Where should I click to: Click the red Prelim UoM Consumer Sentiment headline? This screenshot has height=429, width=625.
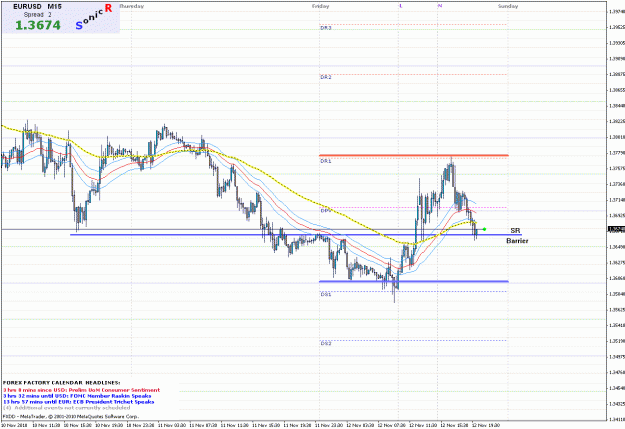pyautogui.click(x=82, y=390)
